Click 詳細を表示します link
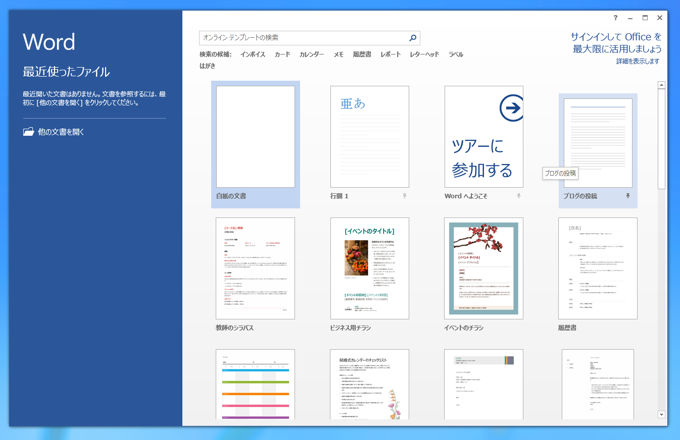The height and width of the screenshot is (440, 680). point(638,62)
